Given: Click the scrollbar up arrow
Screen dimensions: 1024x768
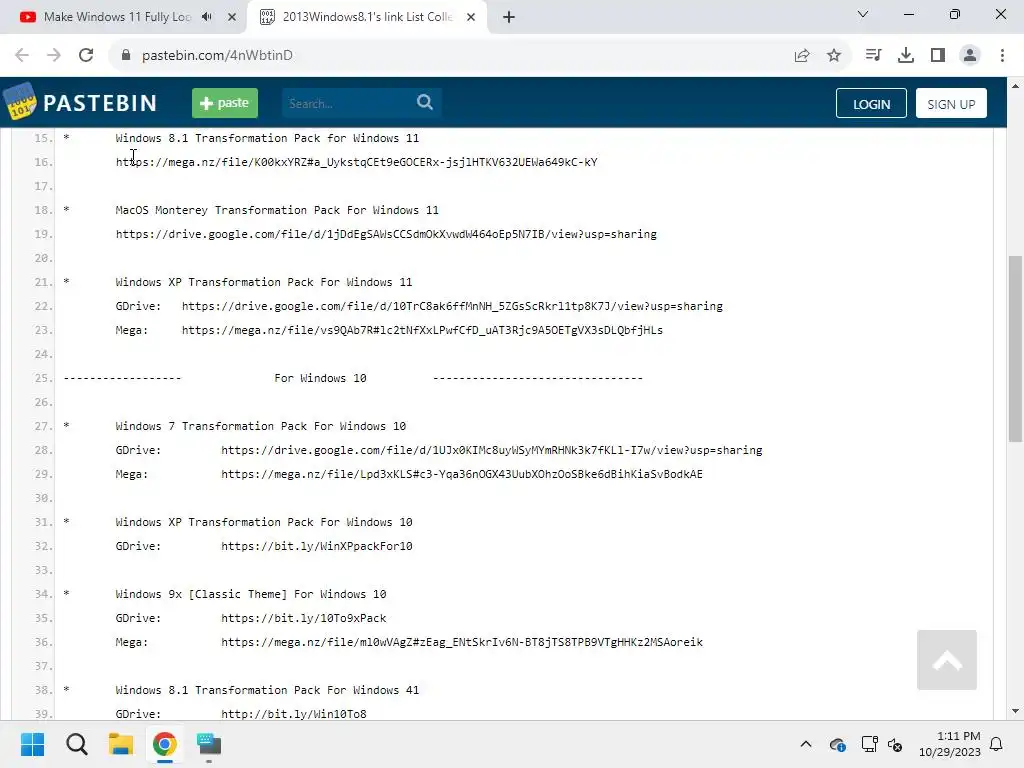Looking at the screenshot, I should point(1015,86).
